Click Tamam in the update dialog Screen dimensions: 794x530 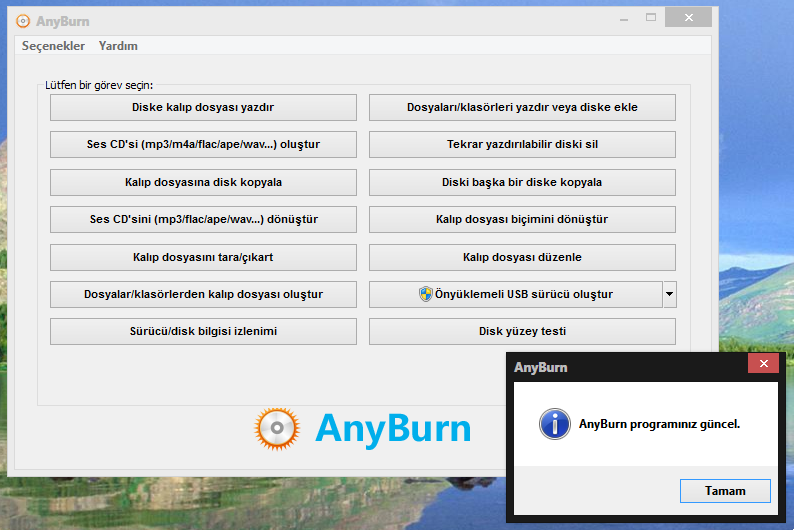click(725, 491)
